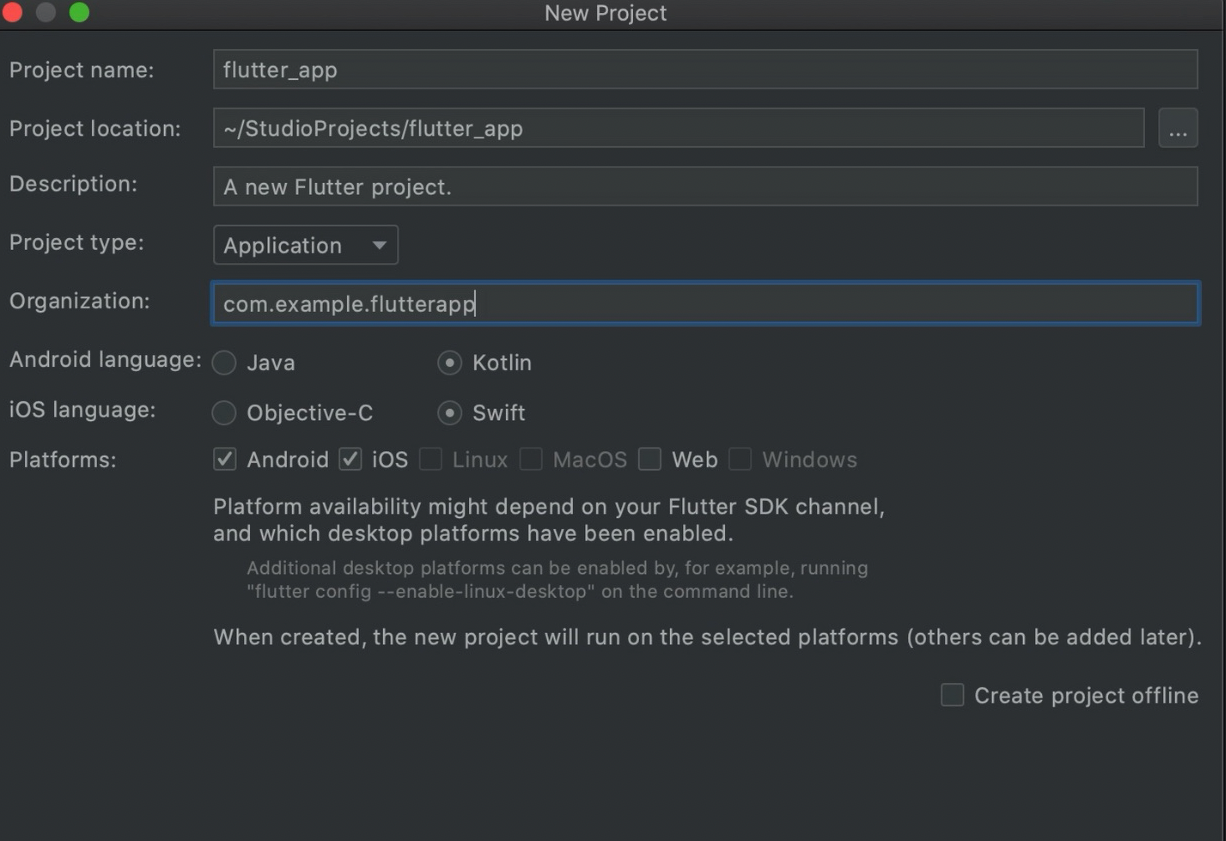This screenshot has width=1226, height=841.
Task: Tick the MacOS platform checkbox
Action: point(531,460)
